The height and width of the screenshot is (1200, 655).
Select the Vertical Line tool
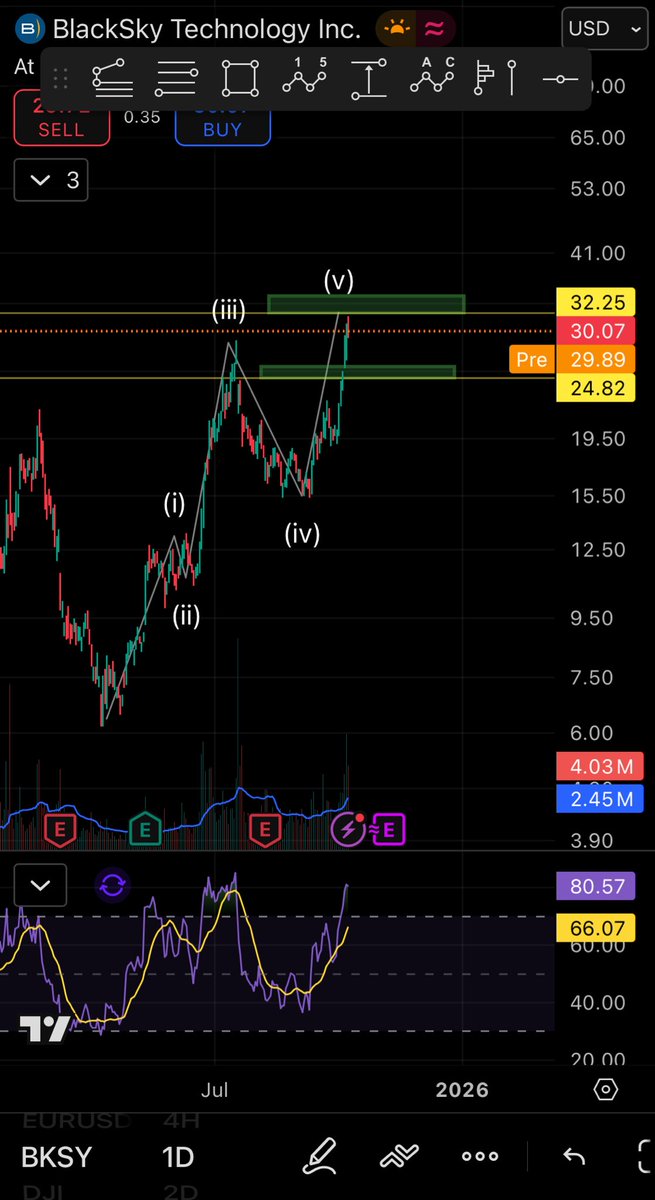[x=511, y=77]
